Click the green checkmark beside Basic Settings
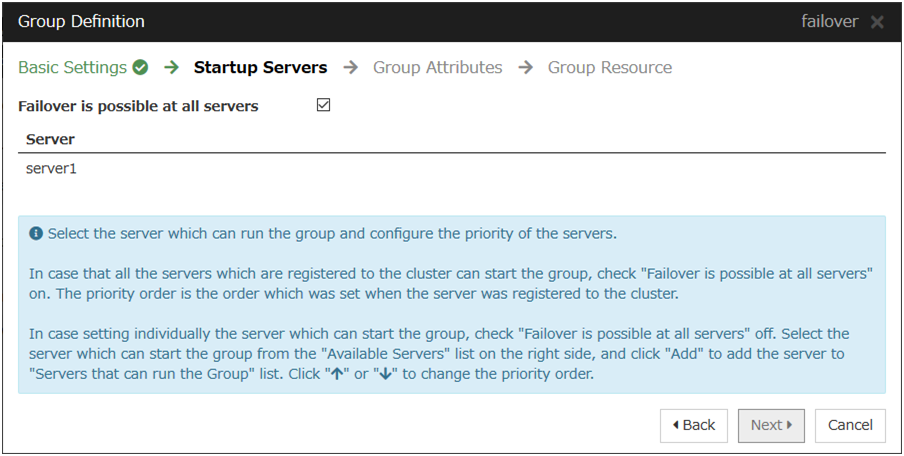Viewport: 904px width, 456px height. click(140, 68)
